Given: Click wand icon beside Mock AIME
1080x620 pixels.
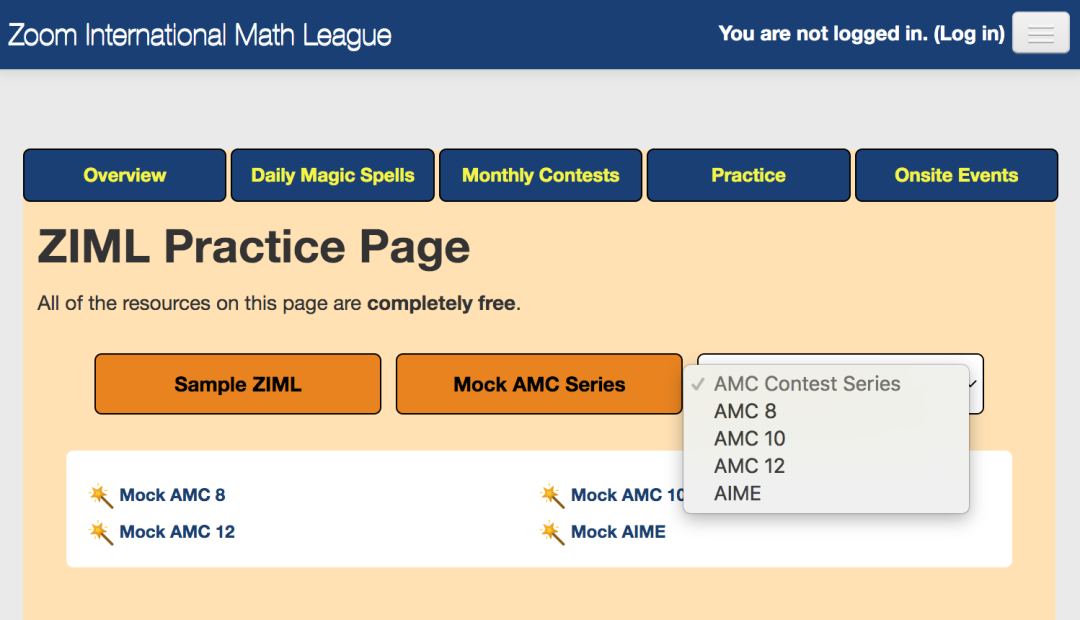Looking at the screenshot, I should pos(552,533).
